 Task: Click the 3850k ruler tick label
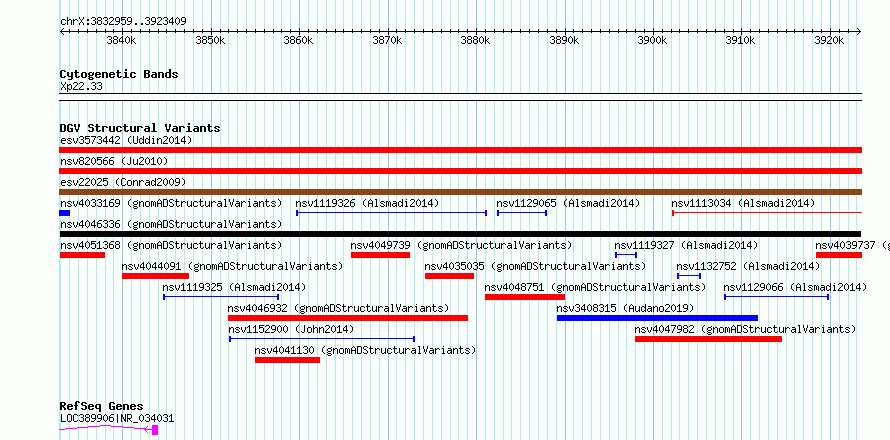pos(209,41)
